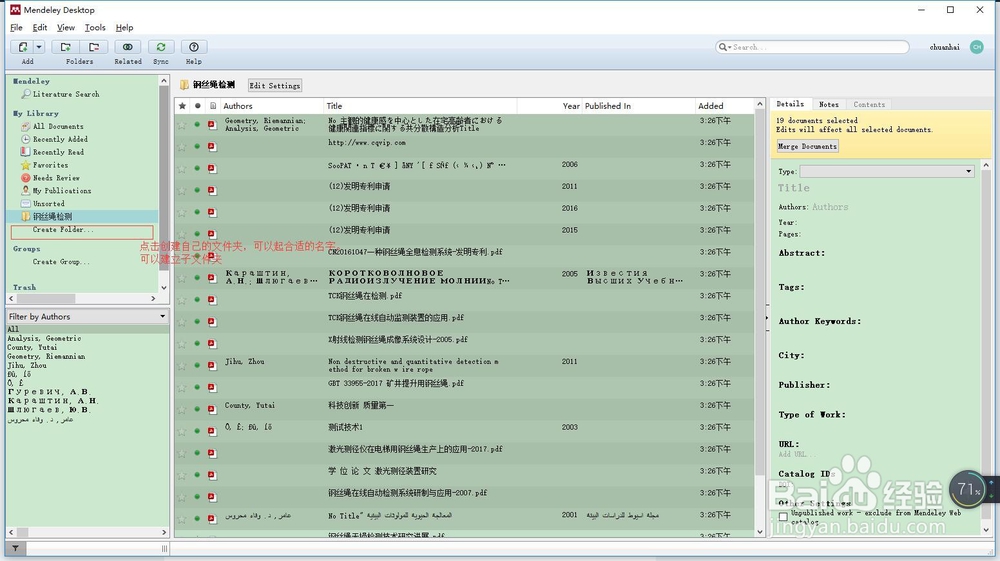Viewport: 1000px width, 561px height.
Task: Toggle favorite star for 测试技术1 row
Action: tap(182, 431)
